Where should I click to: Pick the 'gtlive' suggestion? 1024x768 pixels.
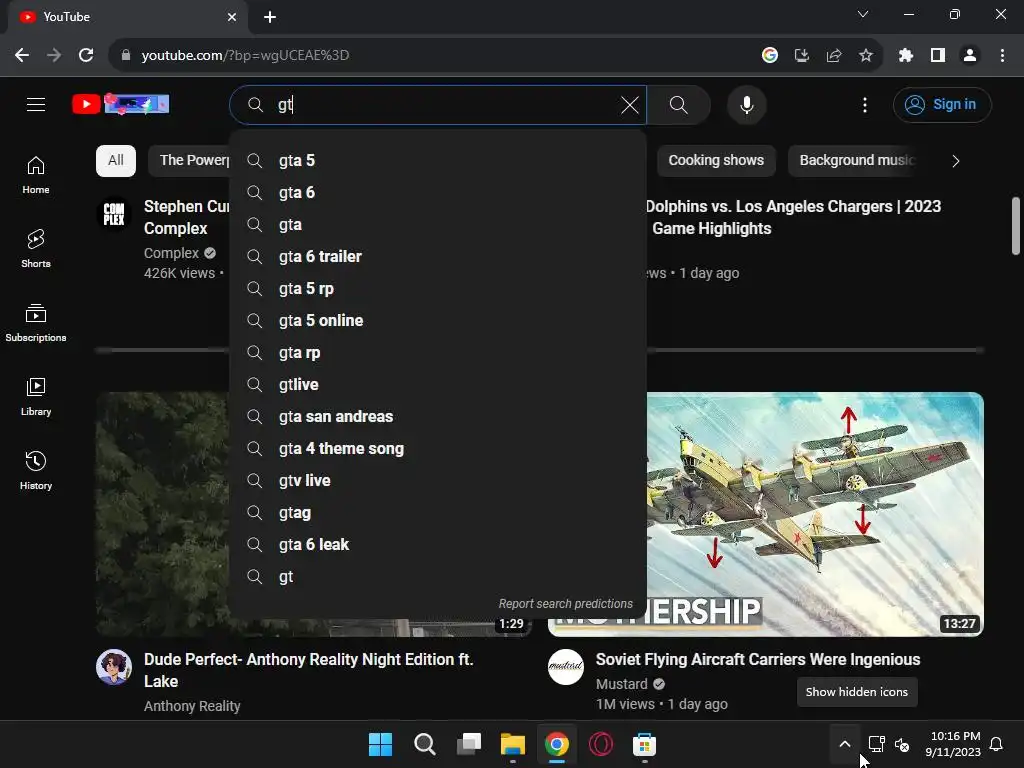pos(438,385)
